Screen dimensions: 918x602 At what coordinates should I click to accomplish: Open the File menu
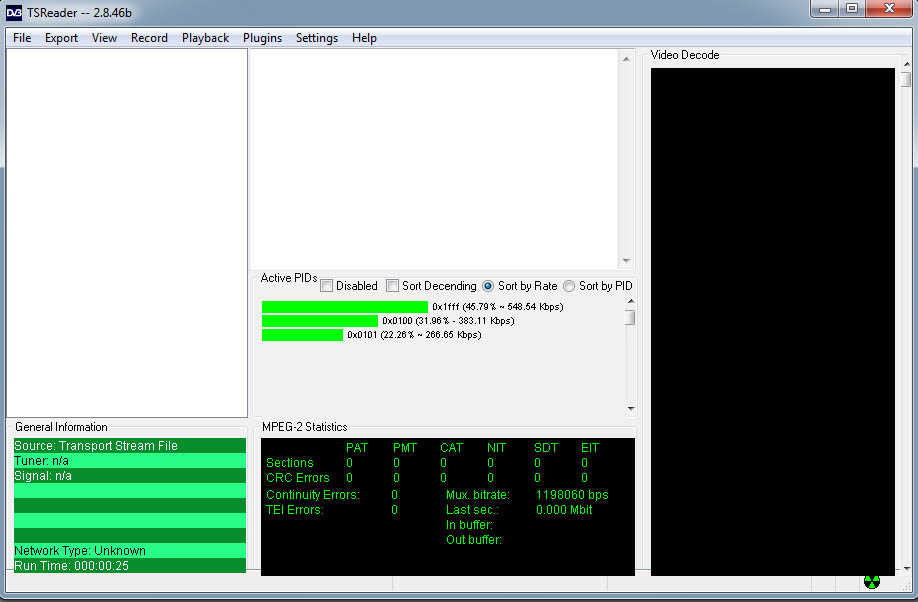22,38
